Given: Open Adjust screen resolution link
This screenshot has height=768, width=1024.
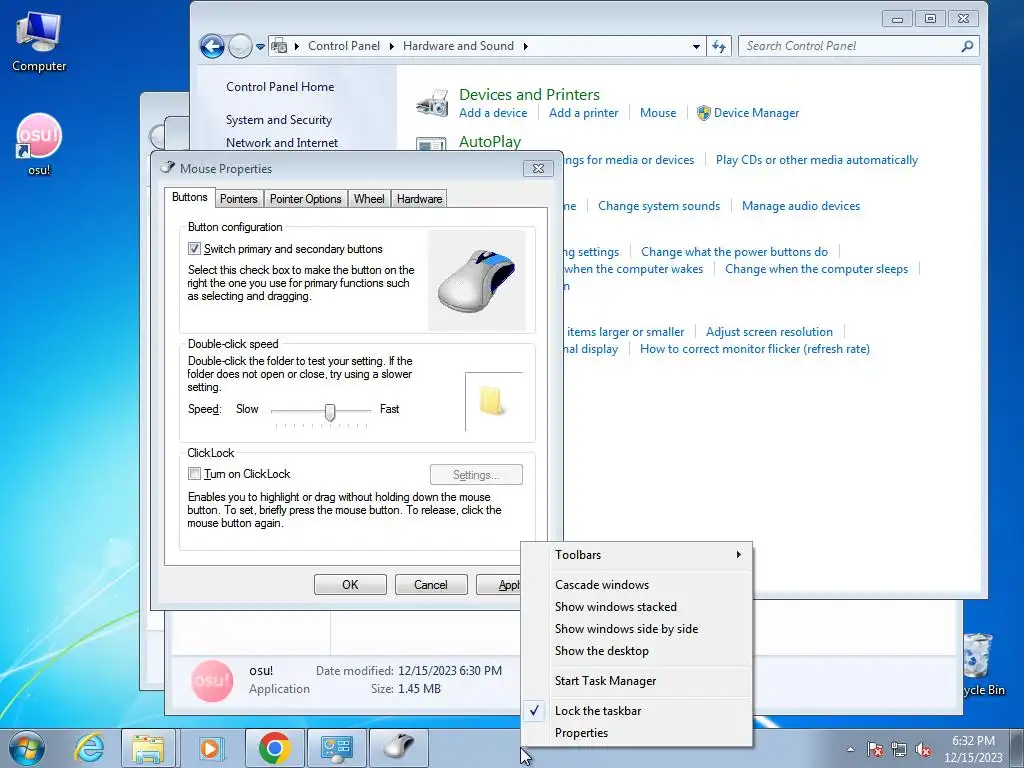Looking at the screenshot, I should click(769, 332).
